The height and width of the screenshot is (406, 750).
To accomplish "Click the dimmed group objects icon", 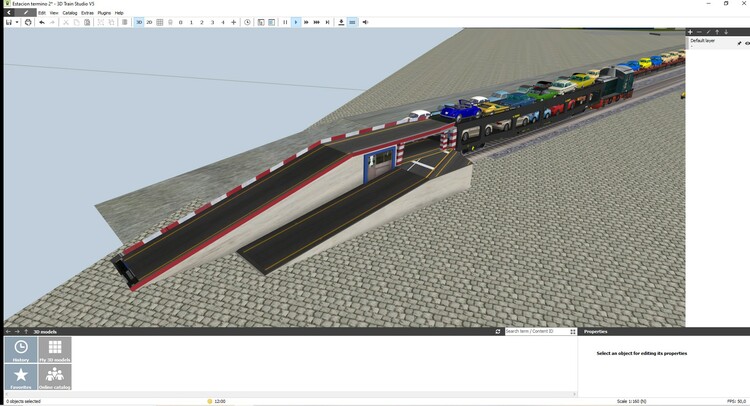I will click(100, 22).
